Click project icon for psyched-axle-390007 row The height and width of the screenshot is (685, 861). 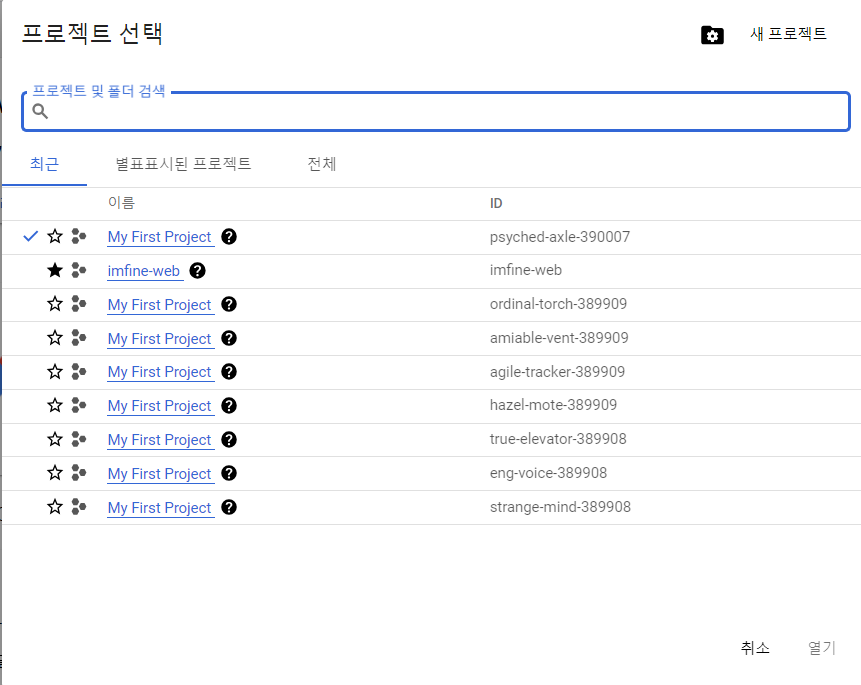click(79, 237)
